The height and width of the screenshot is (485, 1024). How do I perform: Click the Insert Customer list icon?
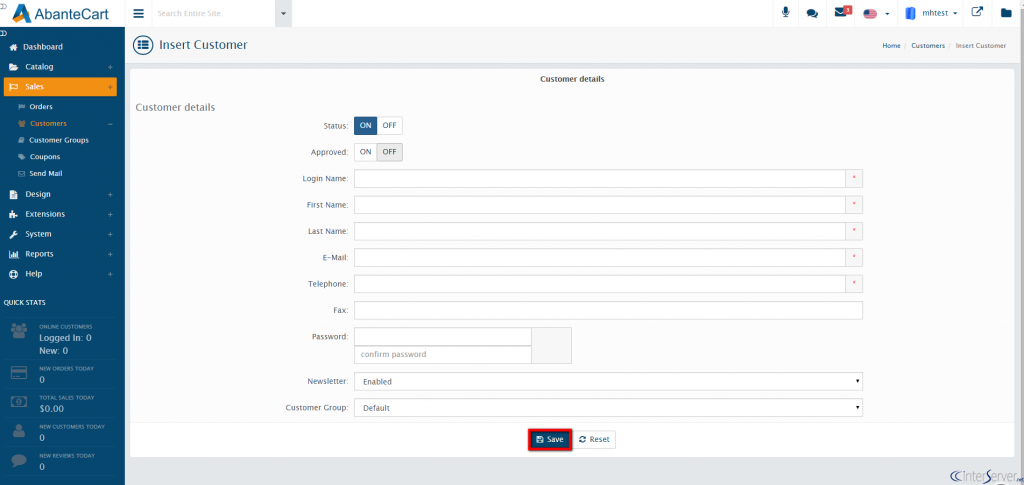[142, 45]
